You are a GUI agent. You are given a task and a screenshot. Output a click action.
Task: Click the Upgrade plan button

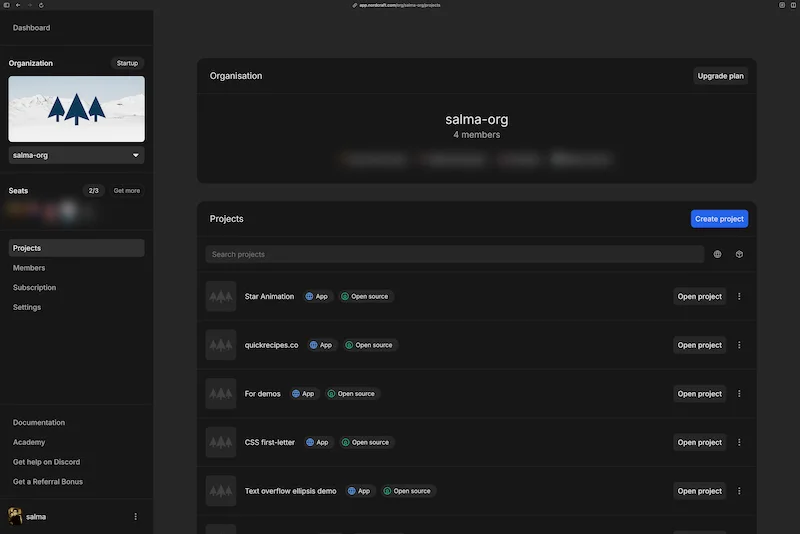720,76
